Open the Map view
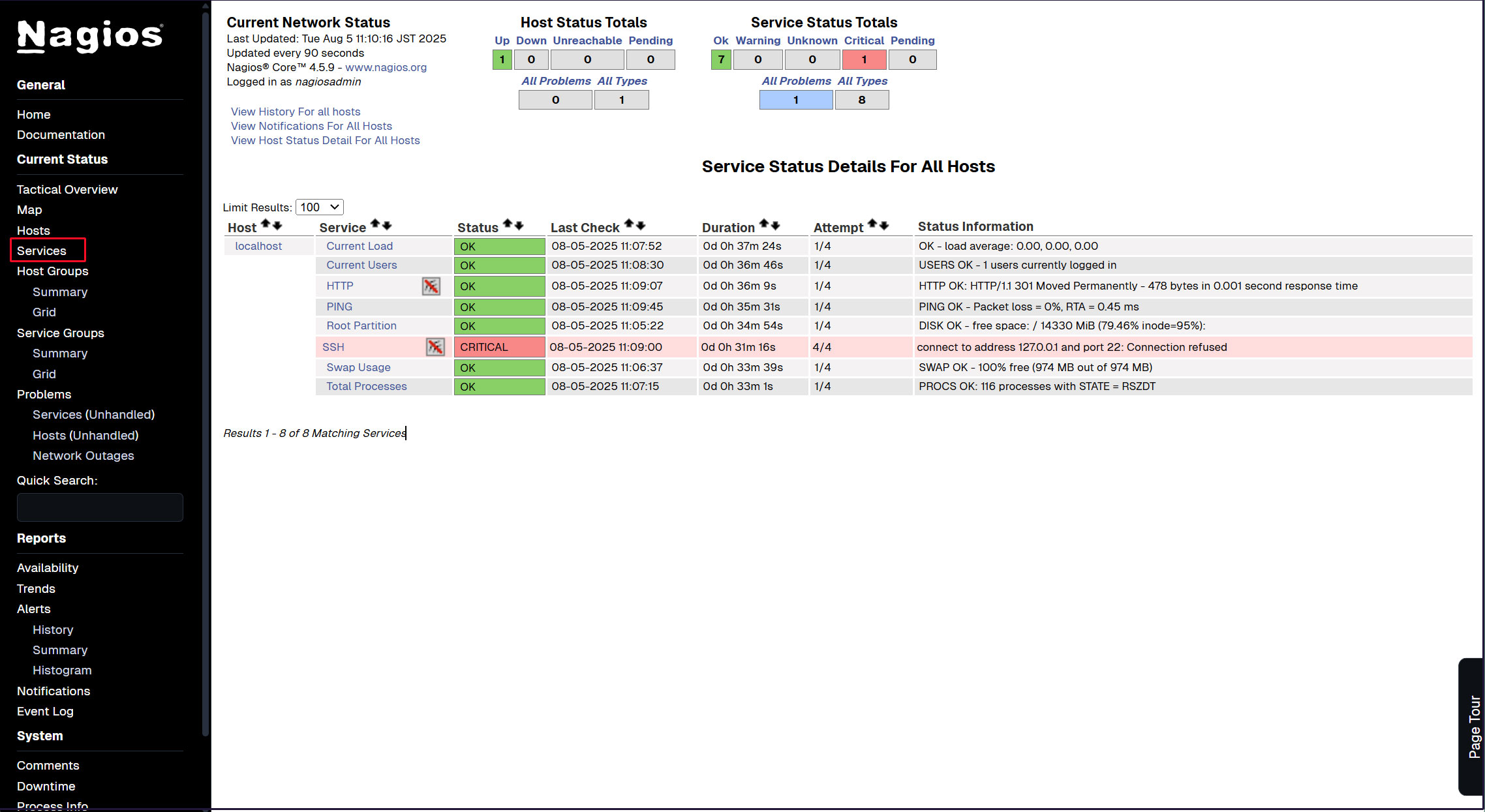 [x=29, y=210]
